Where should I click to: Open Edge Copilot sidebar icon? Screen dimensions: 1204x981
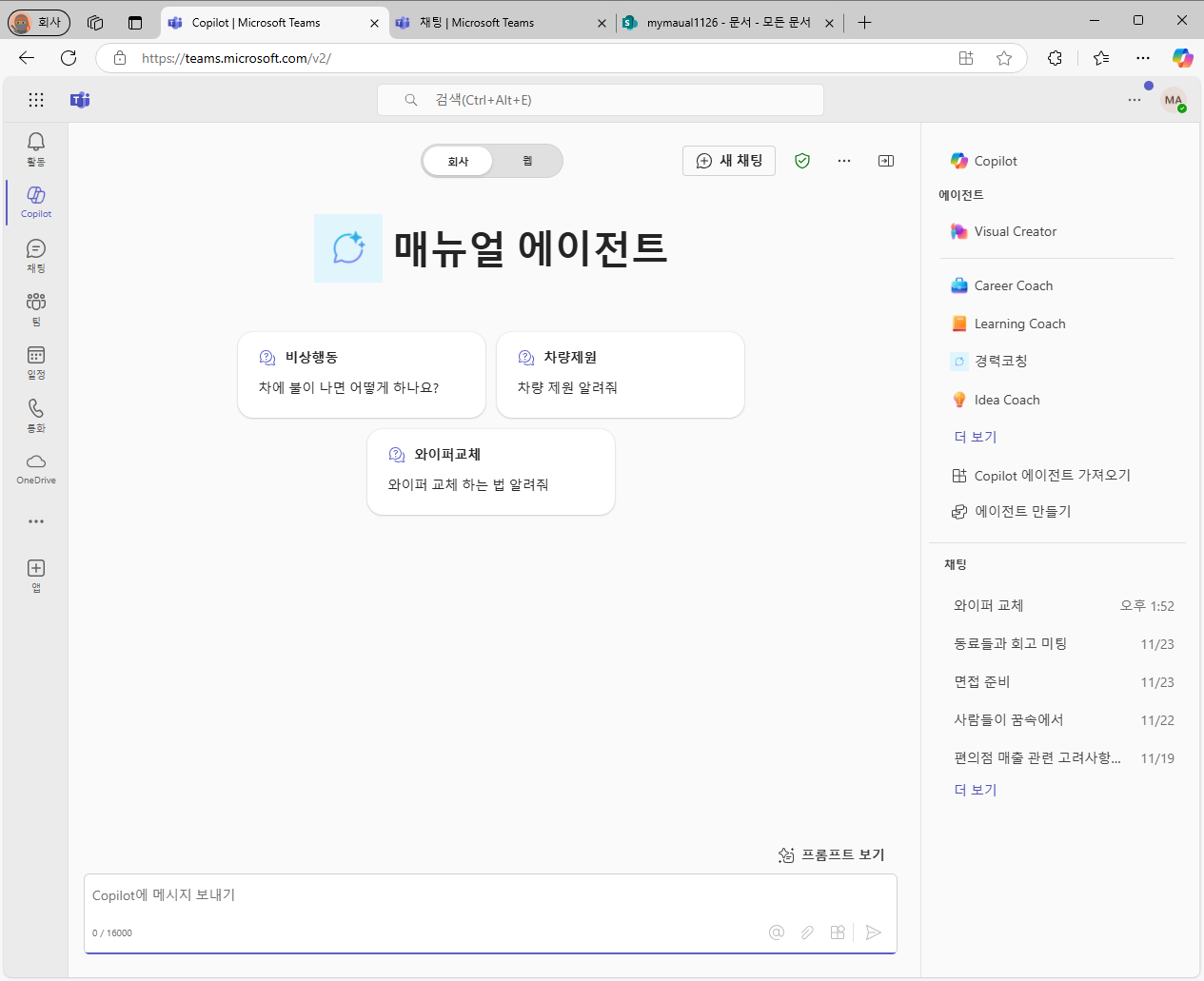(x=1182, y=58)
